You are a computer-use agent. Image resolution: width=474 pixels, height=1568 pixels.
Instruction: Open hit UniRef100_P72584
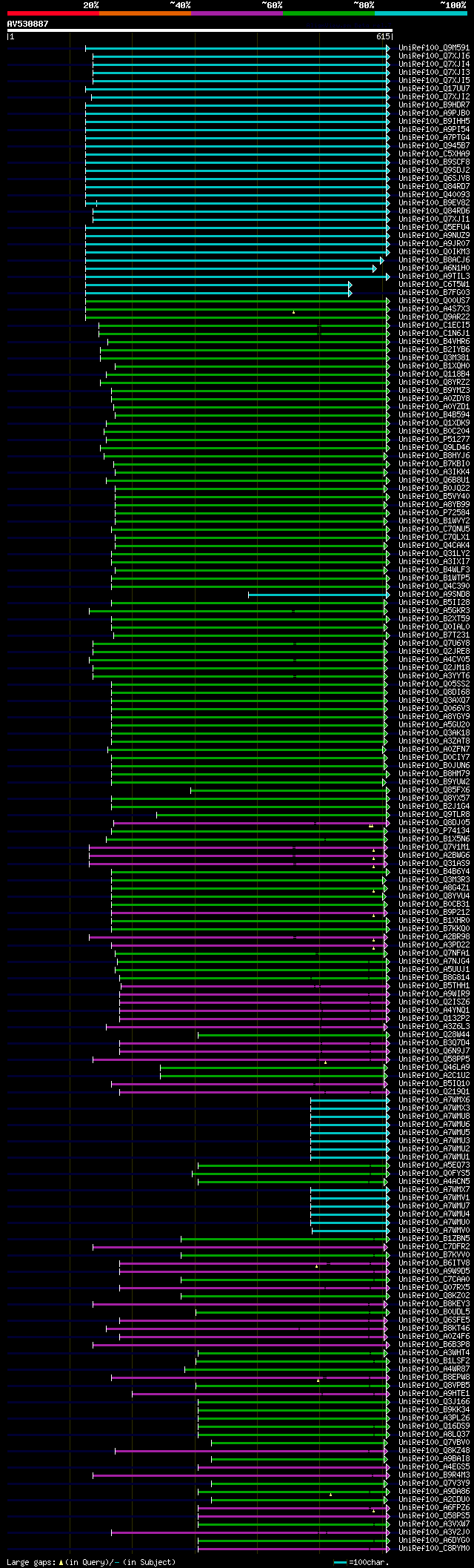pyautogui.click(x=434, y=512)
